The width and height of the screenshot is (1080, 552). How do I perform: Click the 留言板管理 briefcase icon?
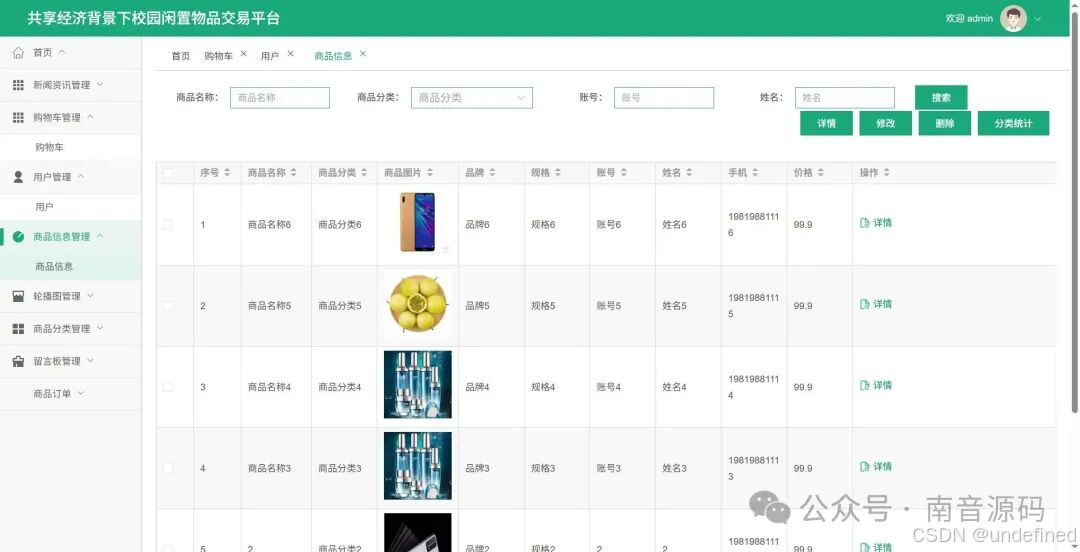click(x=19, y=361)
